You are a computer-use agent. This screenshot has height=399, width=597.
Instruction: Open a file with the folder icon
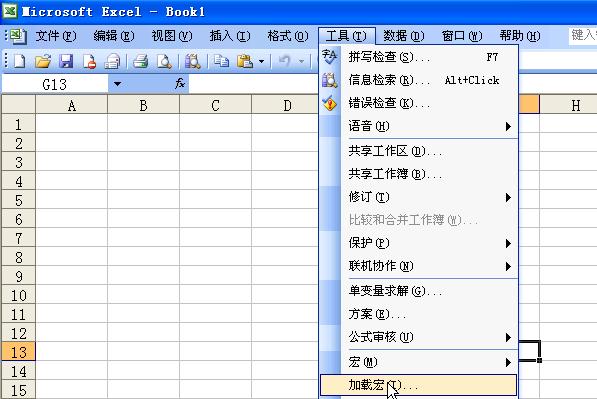pos(43,61)
